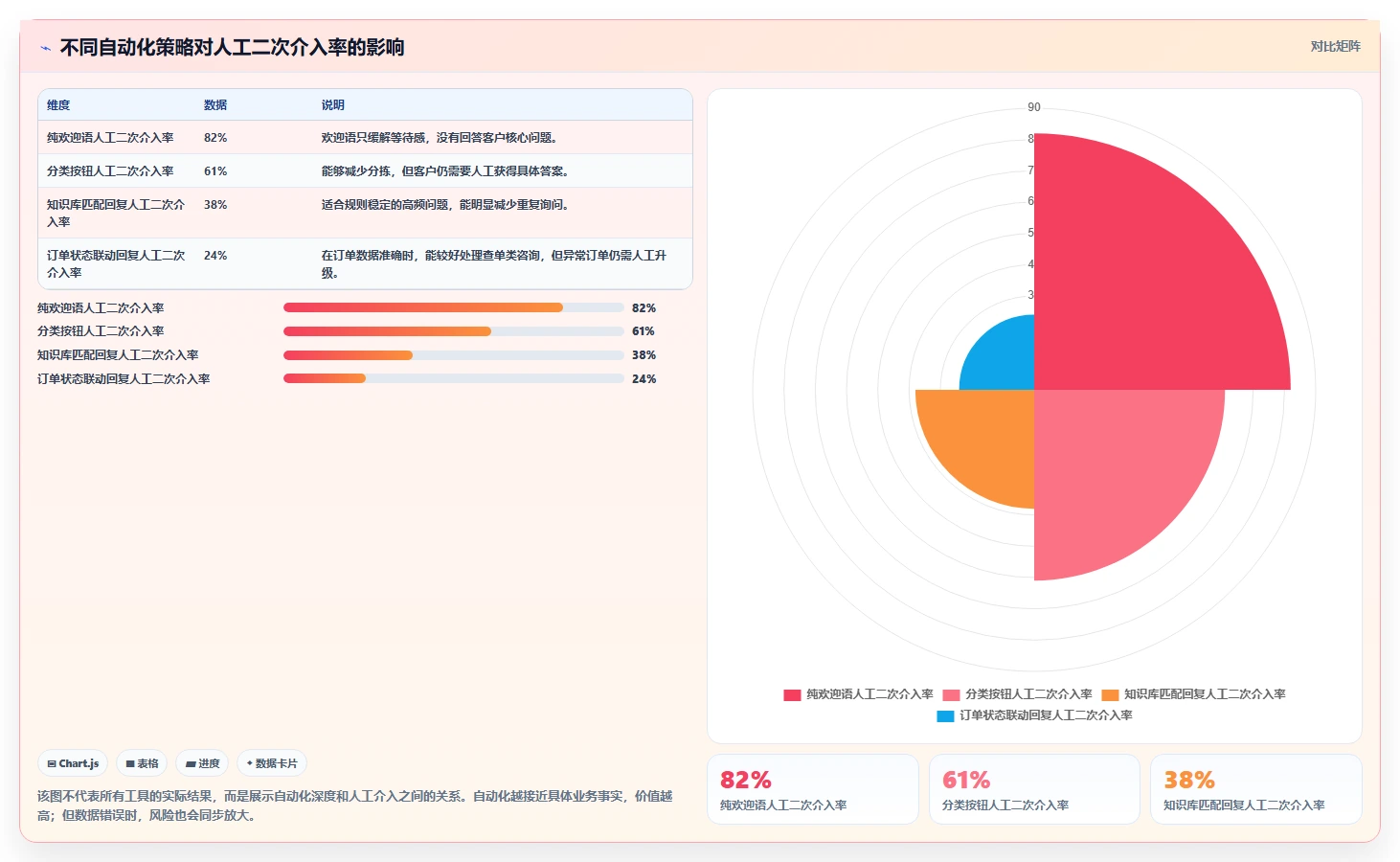The width and height of the screenshot is (1400, 862).
Task: Click the 82% progress bar for 纯欢迎语
Action: [x=453, y=307]
